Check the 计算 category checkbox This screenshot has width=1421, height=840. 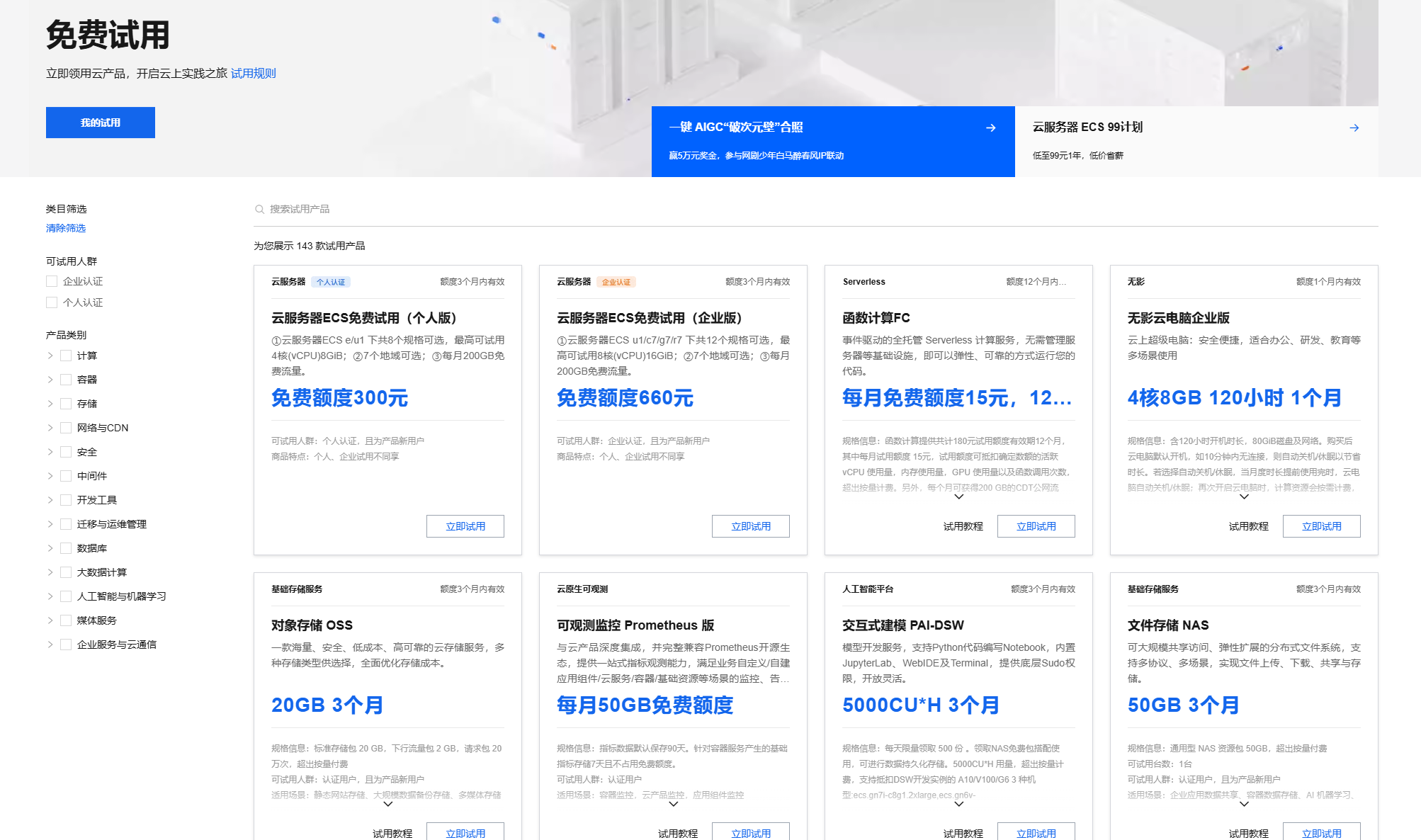(x=66, y=356)
